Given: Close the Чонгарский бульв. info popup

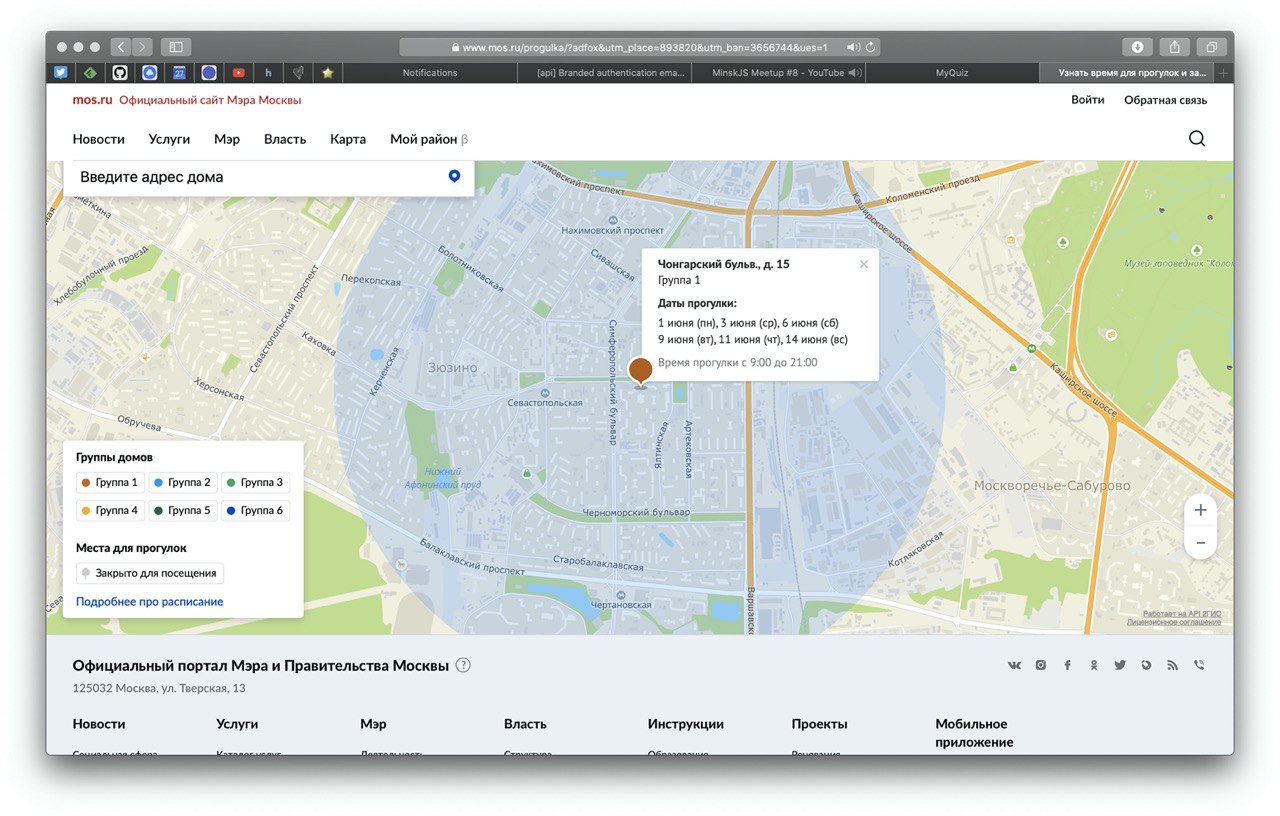Looking at the screenshot, I should coord(864,264).
